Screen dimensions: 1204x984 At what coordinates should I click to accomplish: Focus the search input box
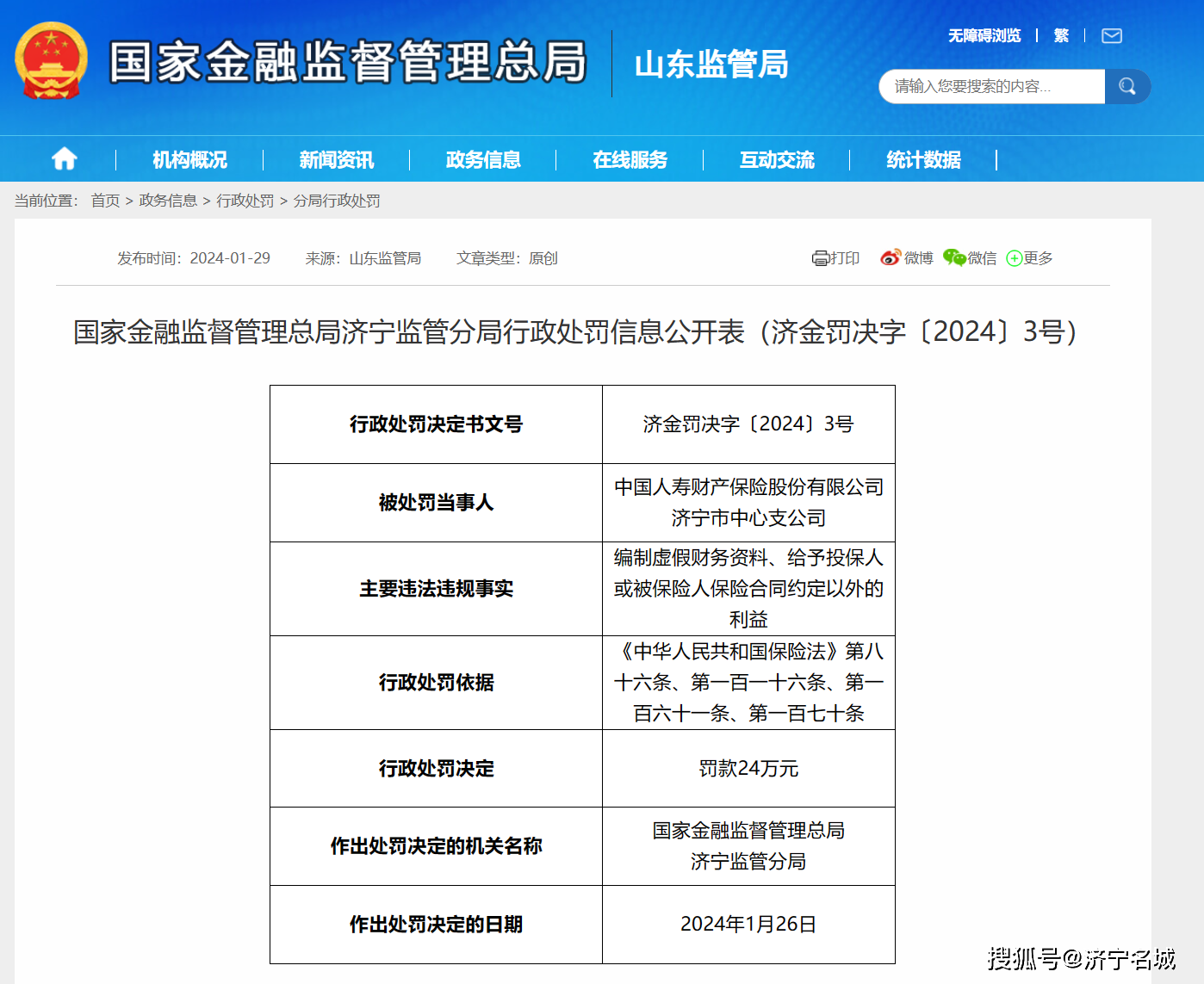point(992,86)
